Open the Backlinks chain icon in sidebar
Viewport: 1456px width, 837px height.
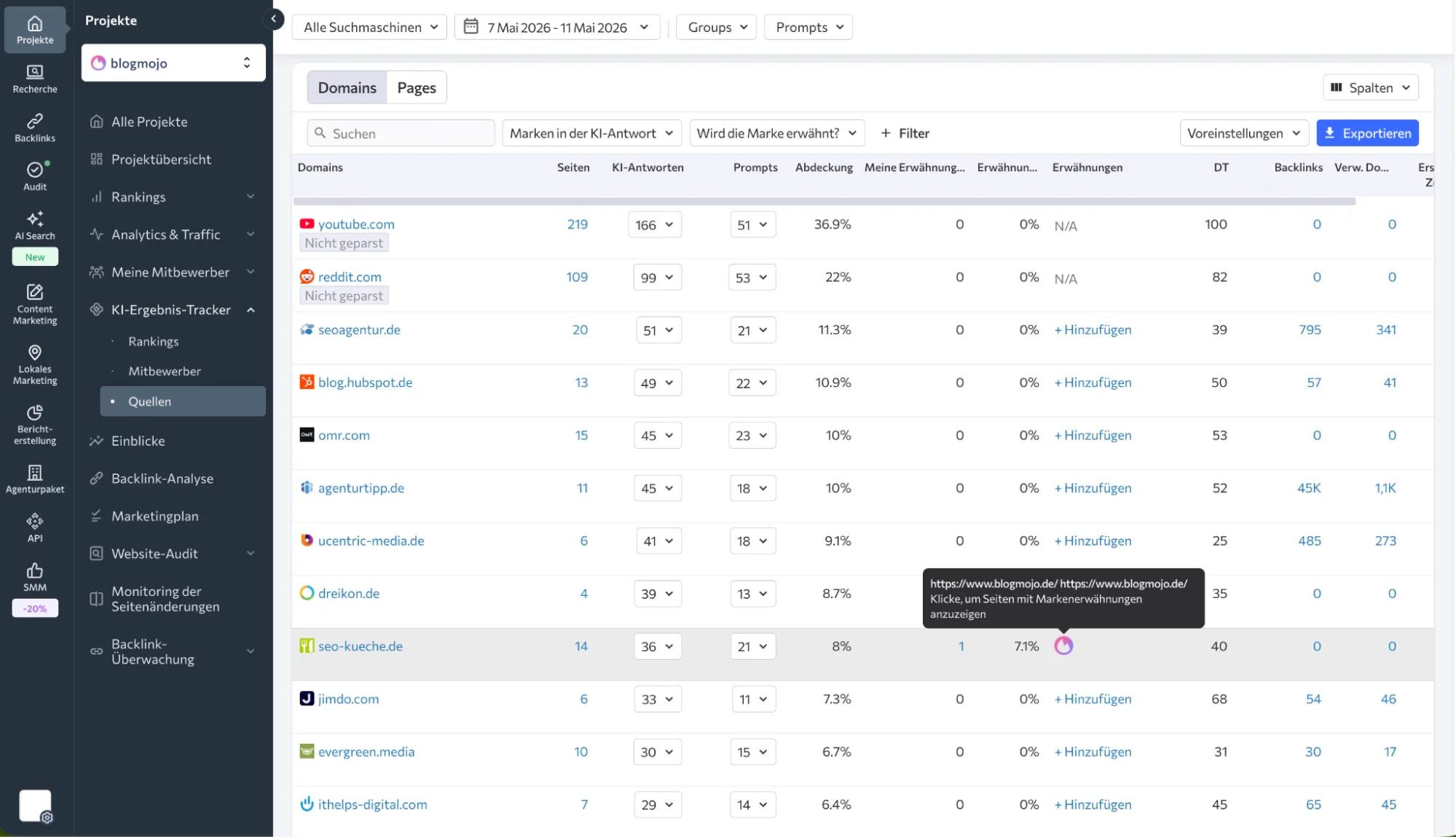click(x=35, y=120)
